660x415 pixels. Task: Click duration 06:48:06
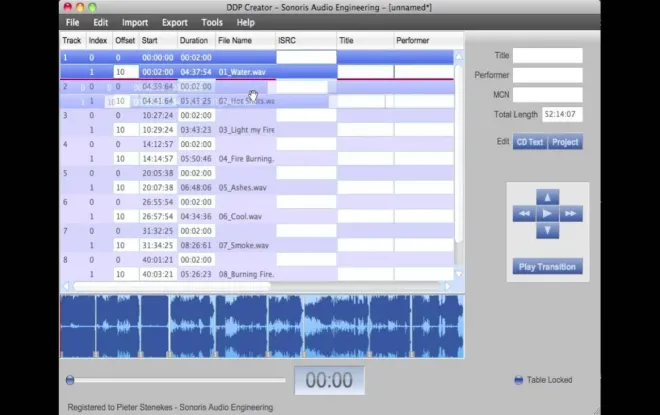pyautogui.click(x=196, y=187)
